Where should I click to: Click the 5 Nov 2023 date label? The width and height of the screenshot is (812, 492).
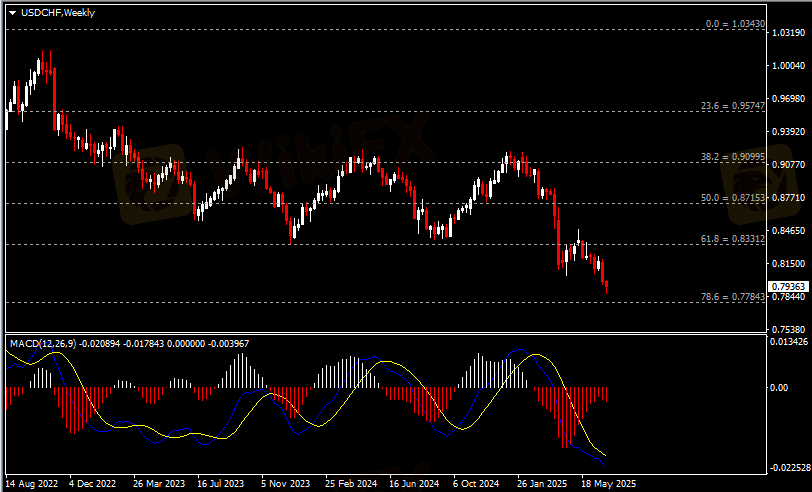click(285, 484)
